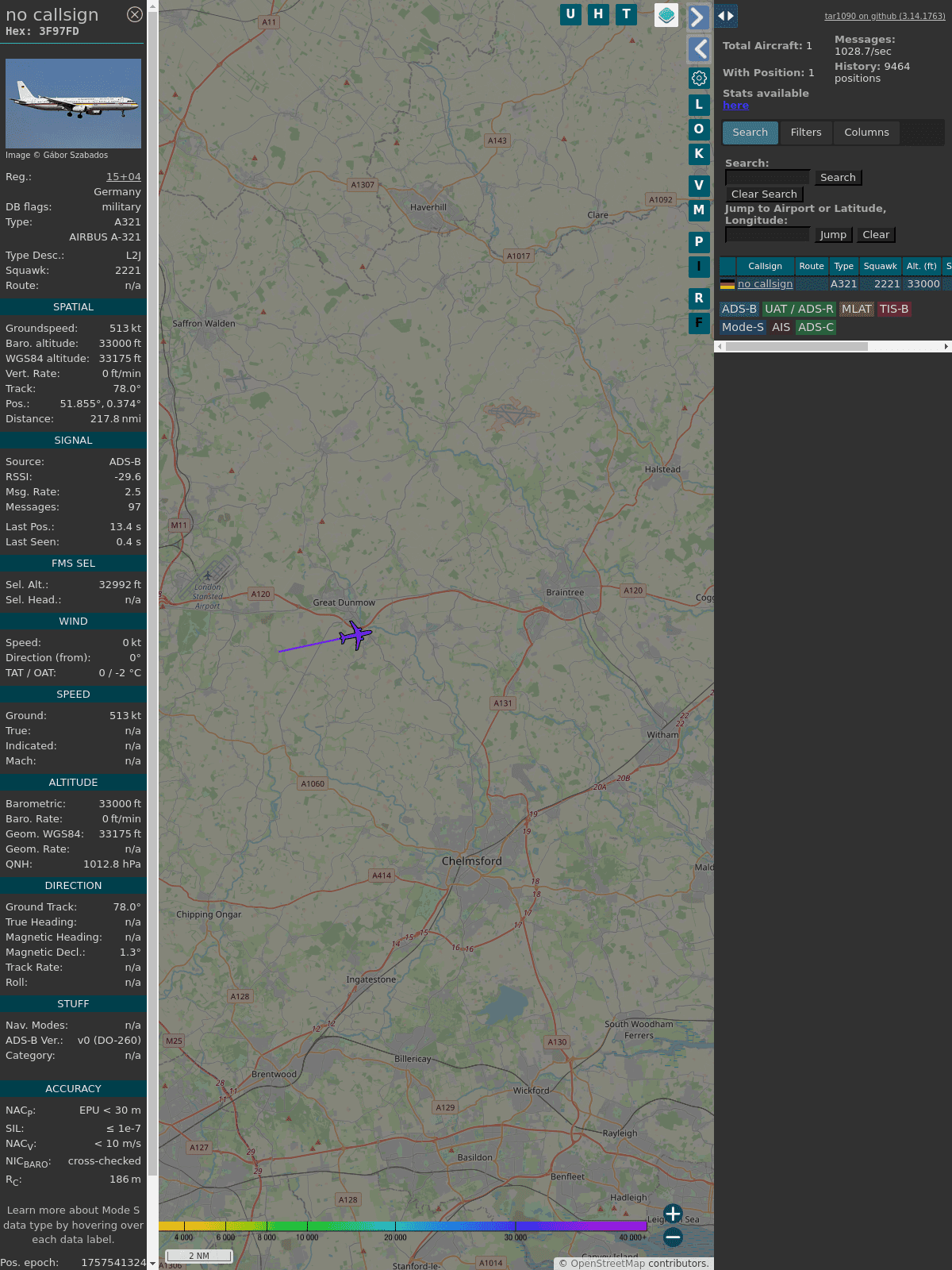Screen dimensions: 952x1270
Task: Toggle the R map option button
Action: (699, 298)
